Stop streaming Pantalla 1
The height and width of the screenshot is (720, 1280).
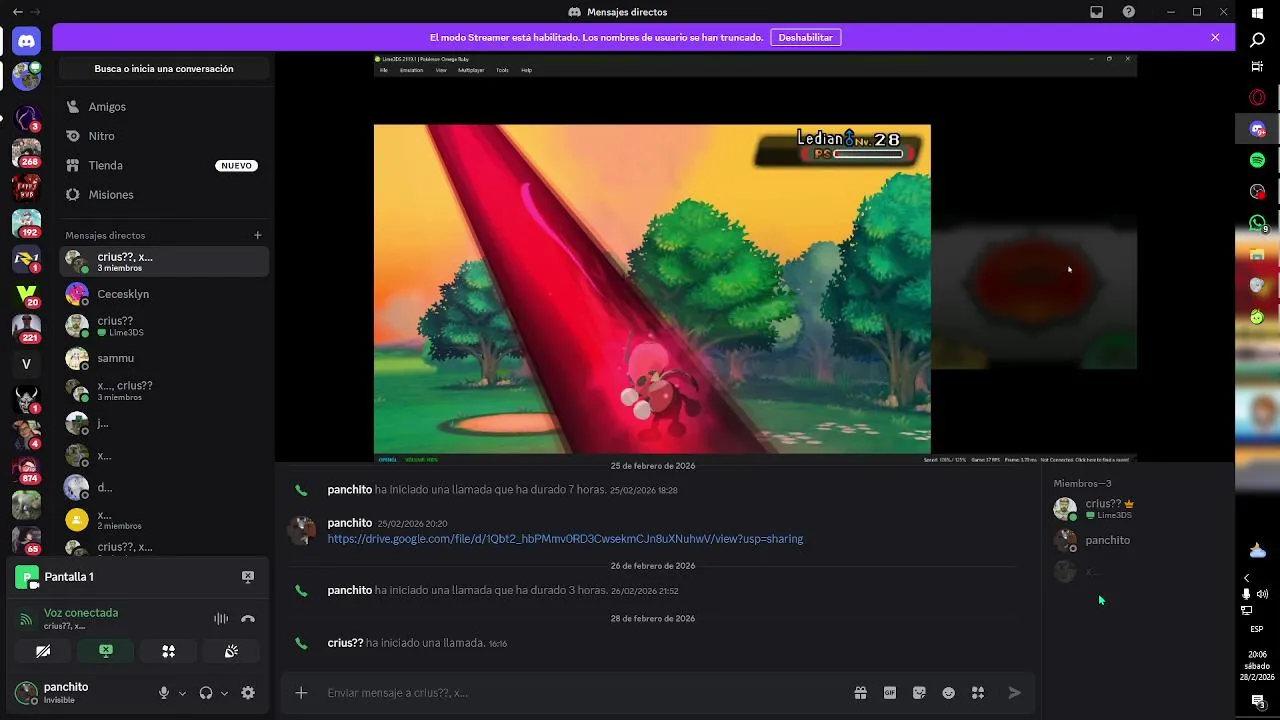click(248, 577)
